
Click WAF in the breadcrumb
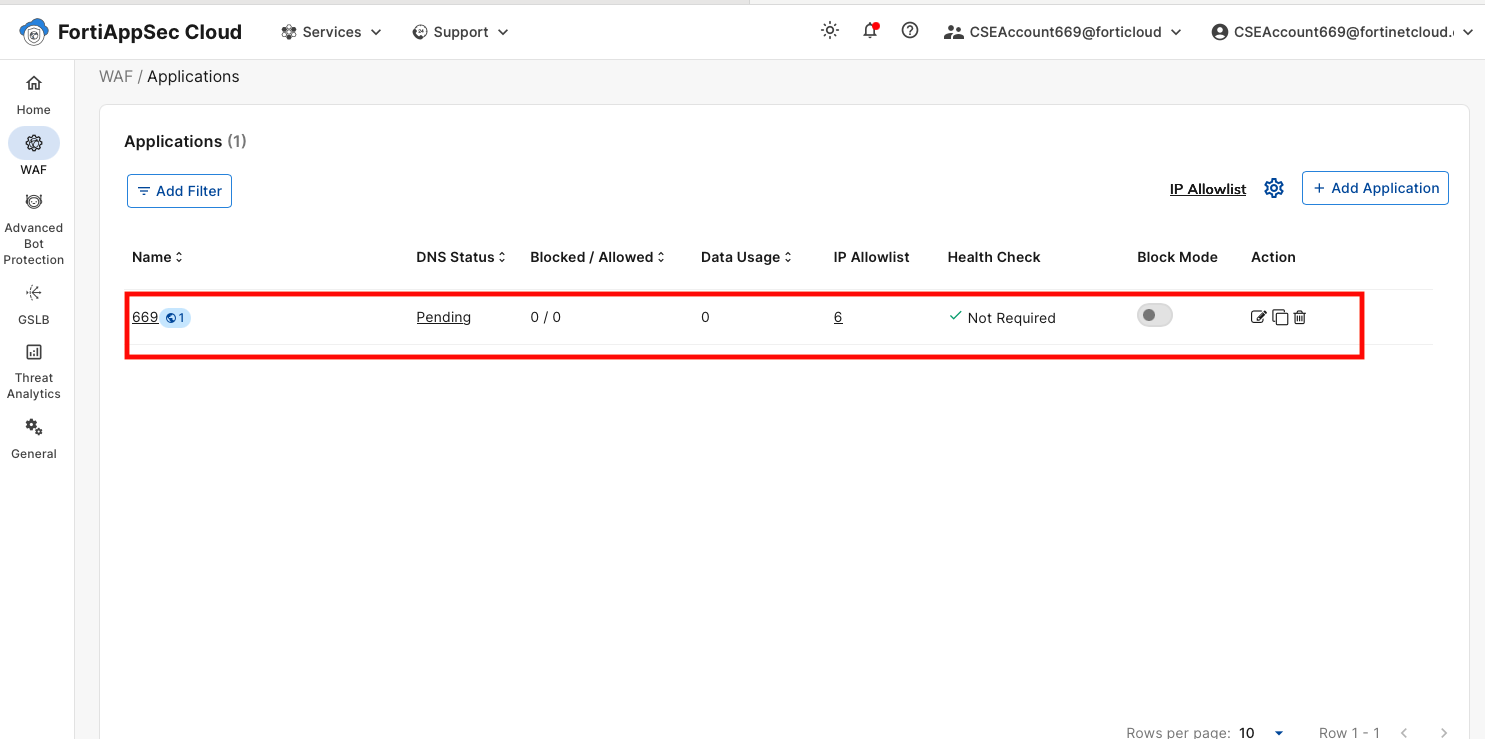click(x=116, y=77)
